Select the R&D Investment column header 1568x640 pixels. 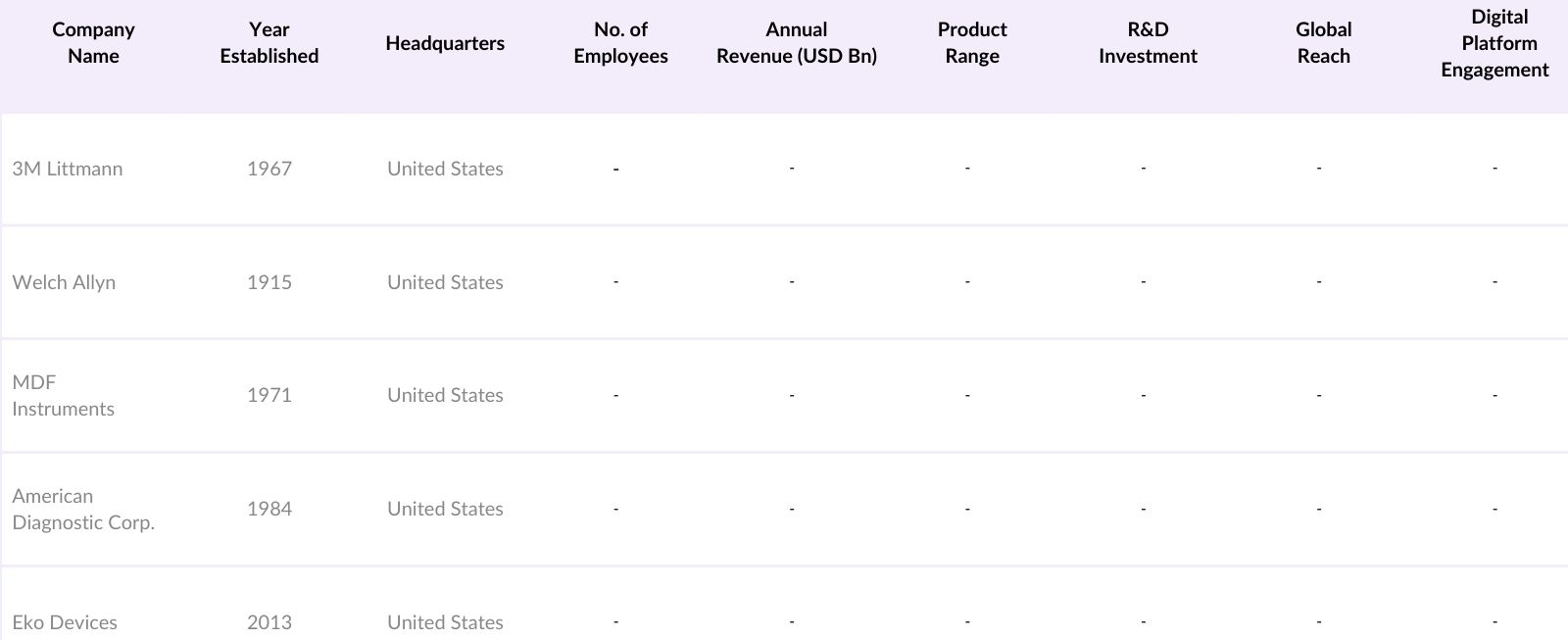[x=1148, y=43]
